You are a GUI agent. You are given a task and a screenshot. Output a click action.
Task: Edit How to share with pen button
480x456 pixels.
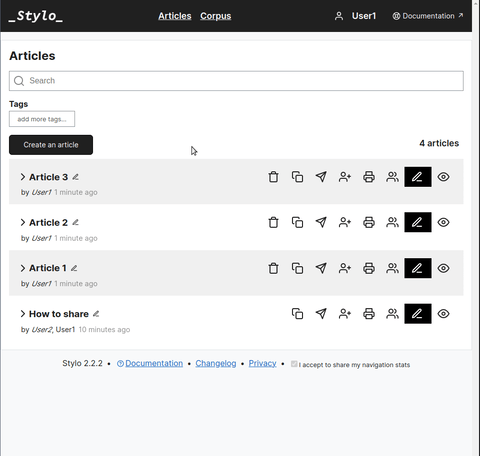tap(418, 314)
